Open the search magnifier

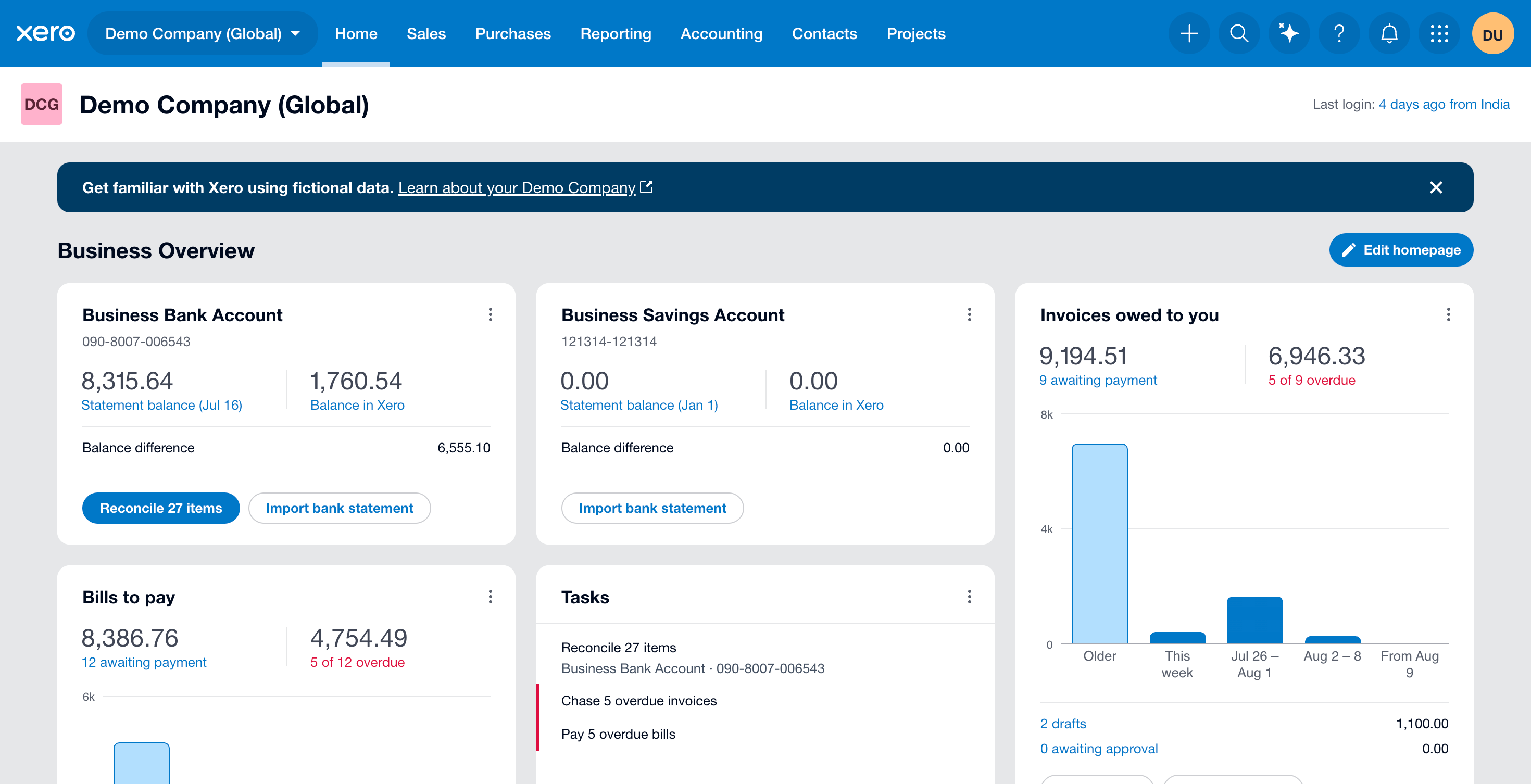1238,33
